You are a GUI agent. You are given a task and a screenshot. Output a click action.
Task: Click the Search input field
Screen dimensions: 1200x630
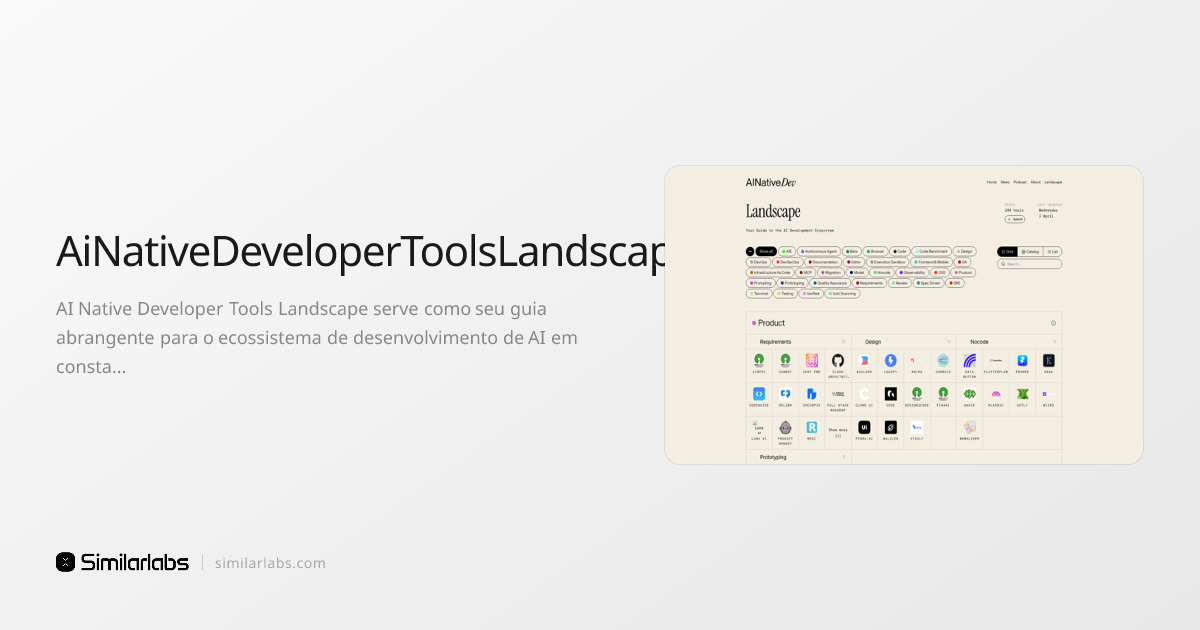click(1030, 264)
